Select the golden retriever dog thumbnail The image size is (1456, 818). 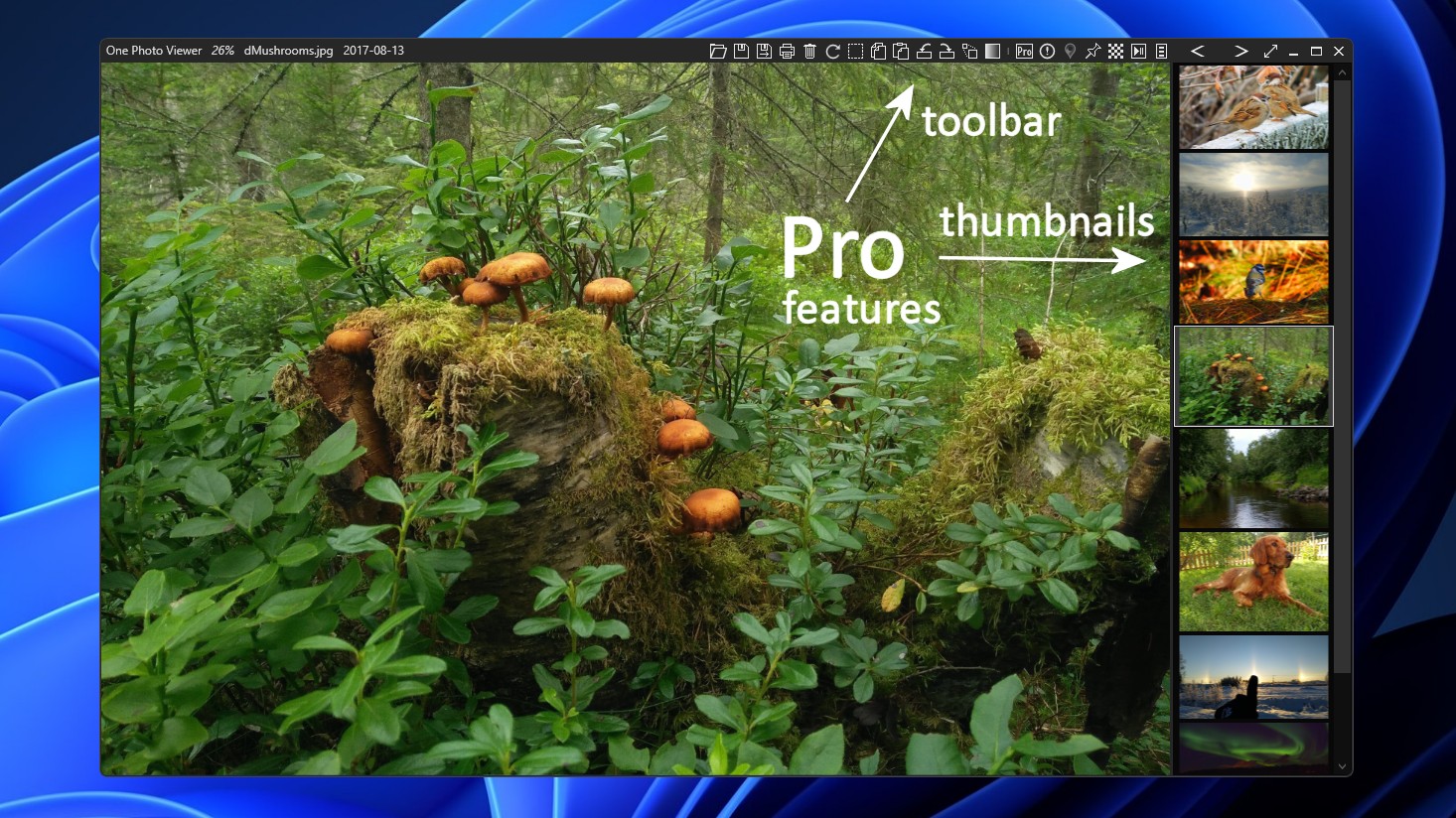point(1253,582)
